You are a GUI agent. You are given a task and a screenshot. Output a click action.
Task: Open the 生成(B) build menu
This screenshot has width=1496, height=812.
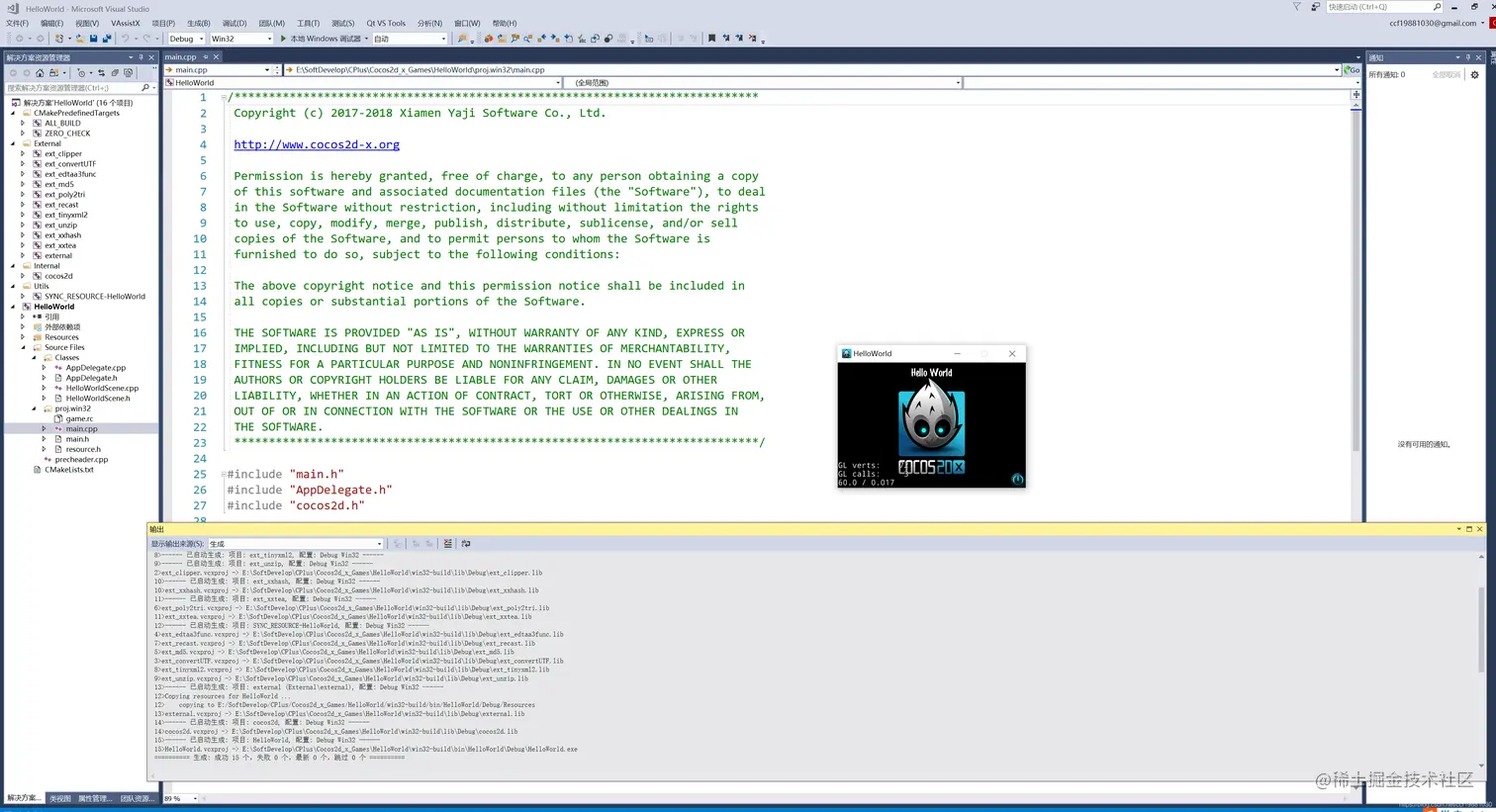198,23
